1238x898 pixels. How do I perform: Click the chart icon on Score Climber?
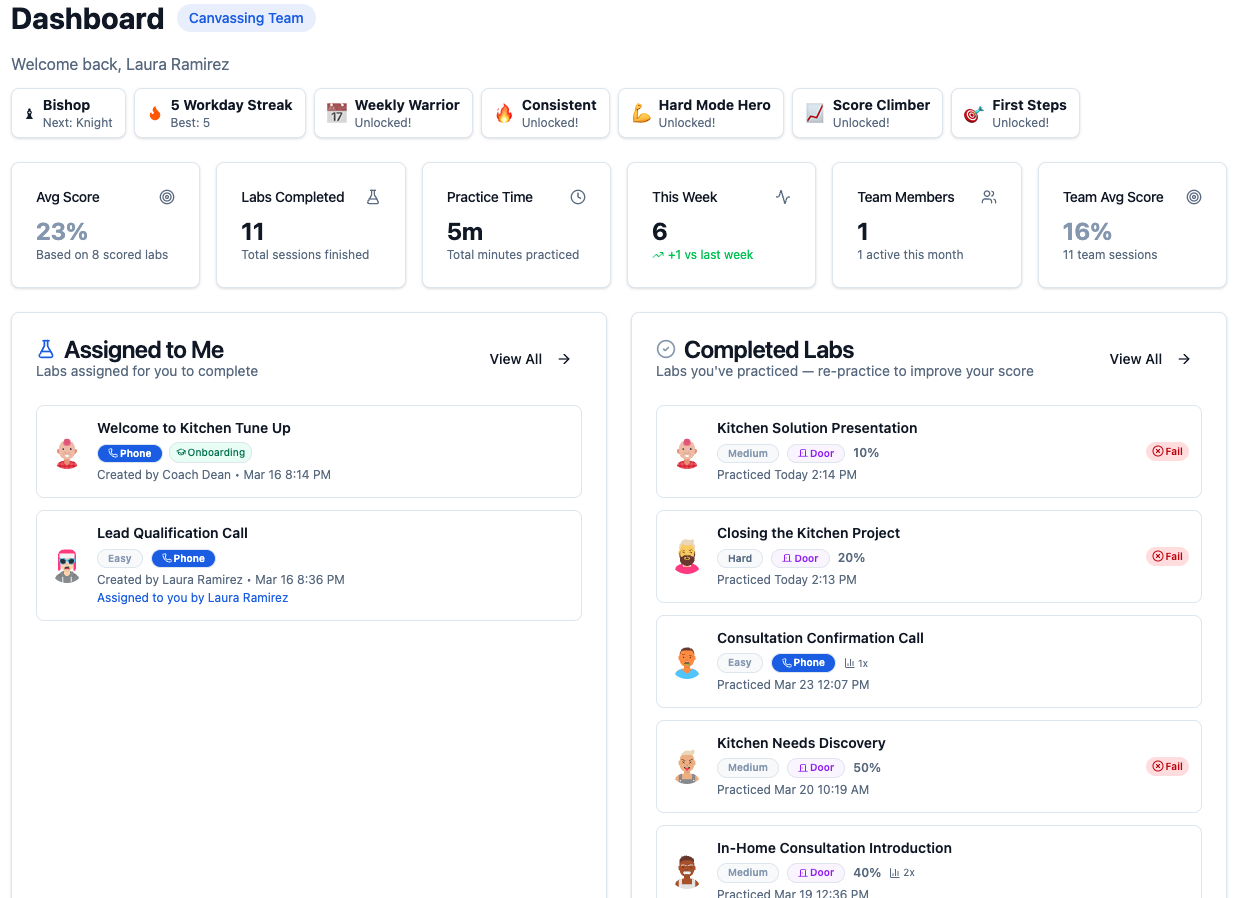point(815,113)
